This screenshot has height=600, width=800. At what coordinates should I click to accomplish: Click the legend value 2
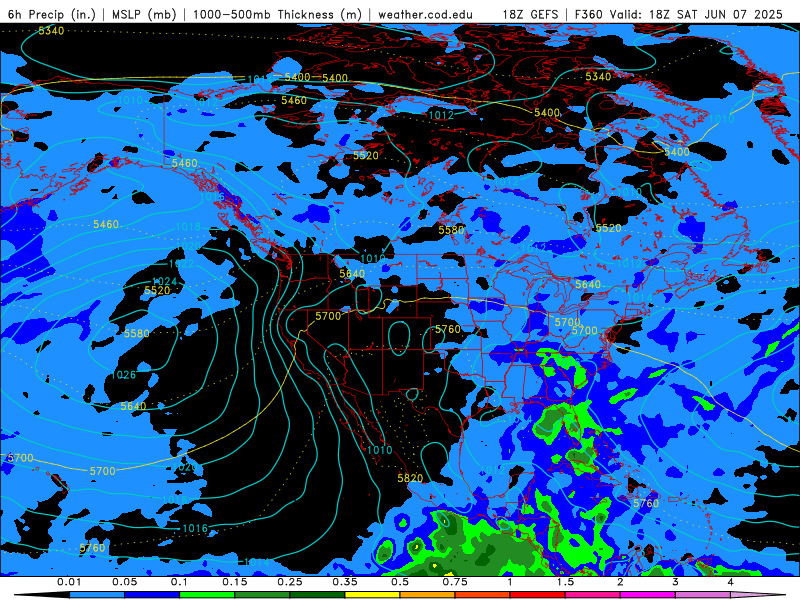coord(620,582)
